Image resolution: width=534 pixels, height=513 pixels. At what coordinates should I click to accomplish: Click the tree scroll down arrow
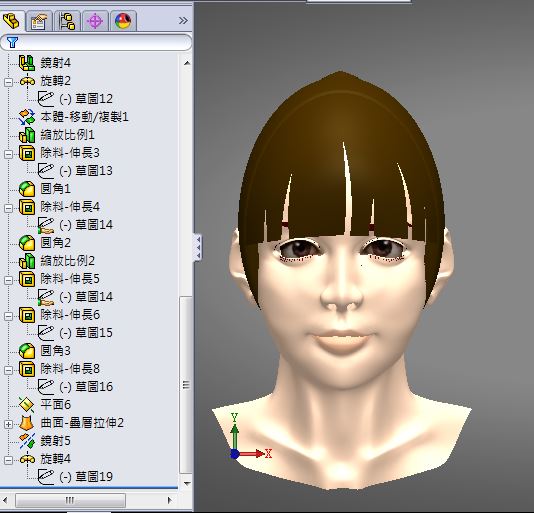click(187, 483)
